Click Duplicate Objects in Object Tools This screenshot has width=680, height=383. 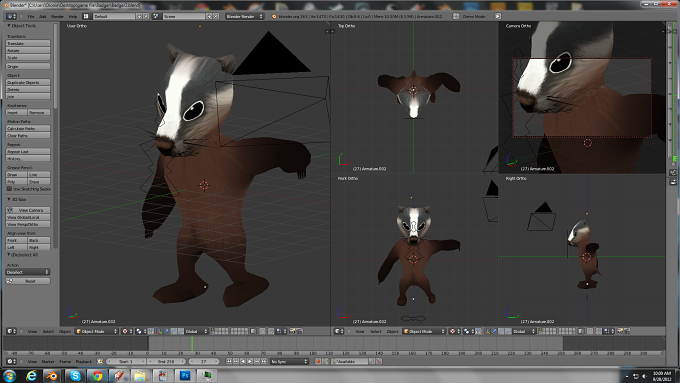click(x=28, y=82)
